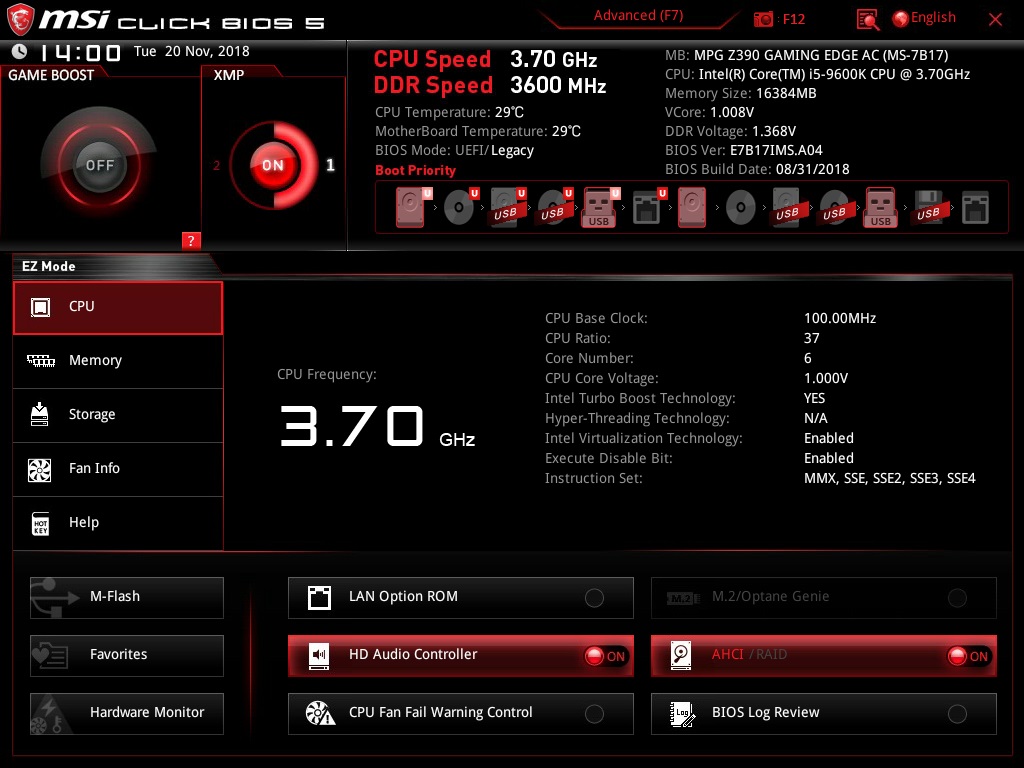1024x768 pixels.
Task: Switch AHCI mode to RAID
Action: [x=968, y=655]
